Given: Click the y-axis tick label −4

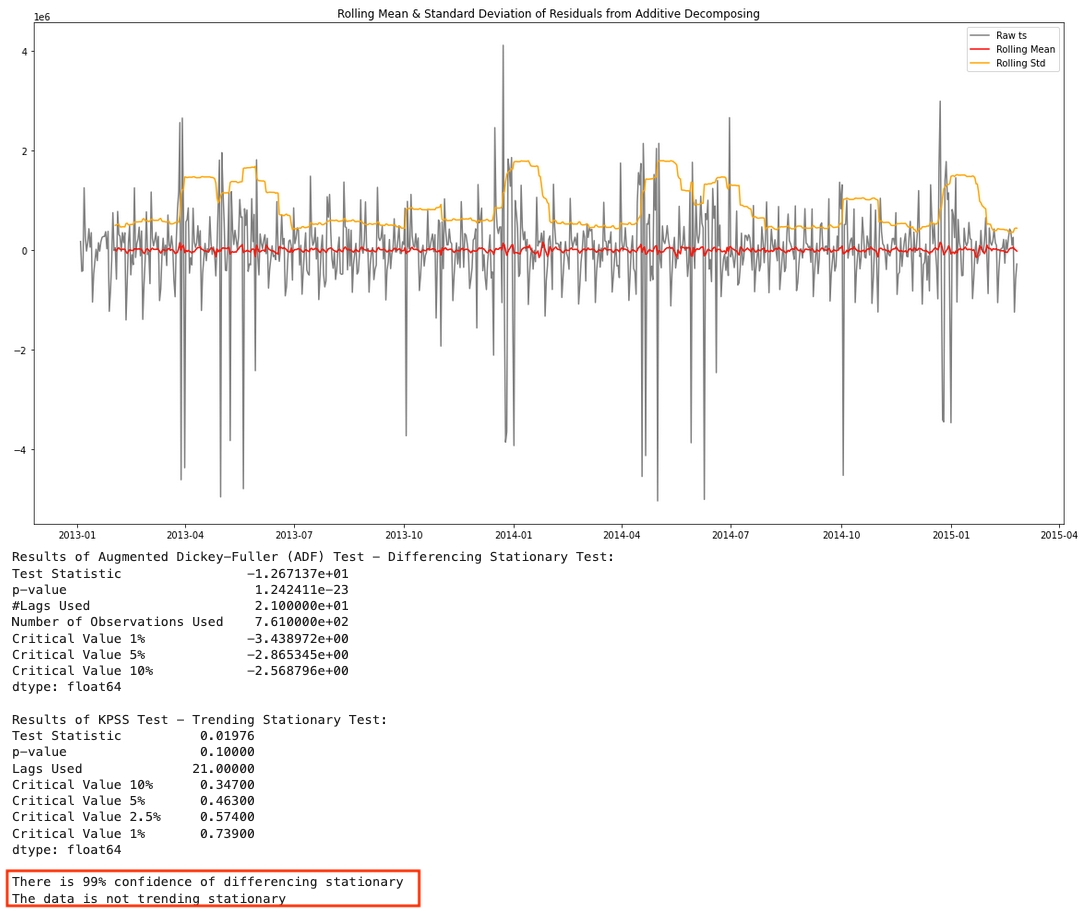Looking at the screenshot, I should [20, 450].
